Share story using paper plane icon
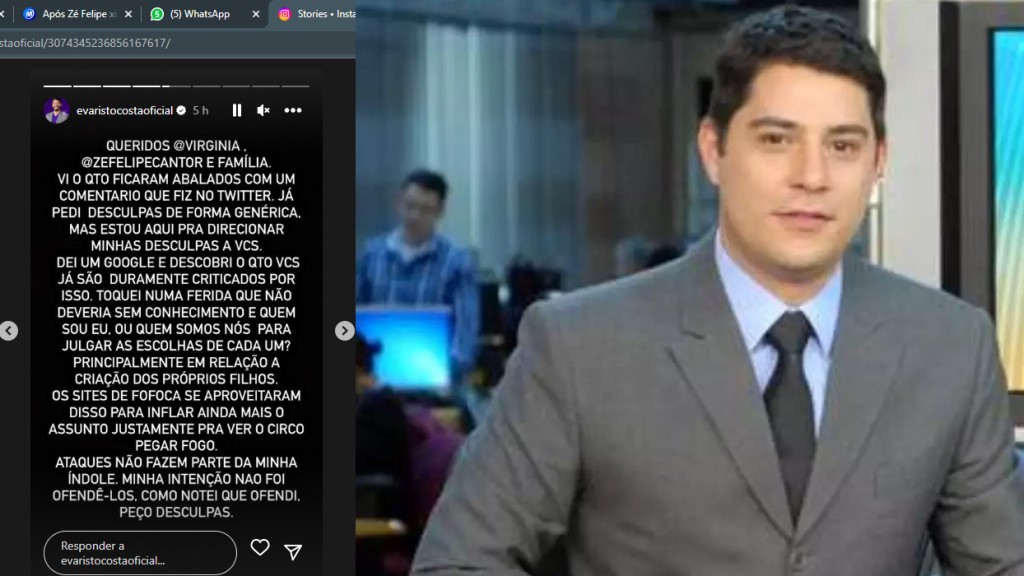Screen dimensions: 1024x576 tap(293, 552)
